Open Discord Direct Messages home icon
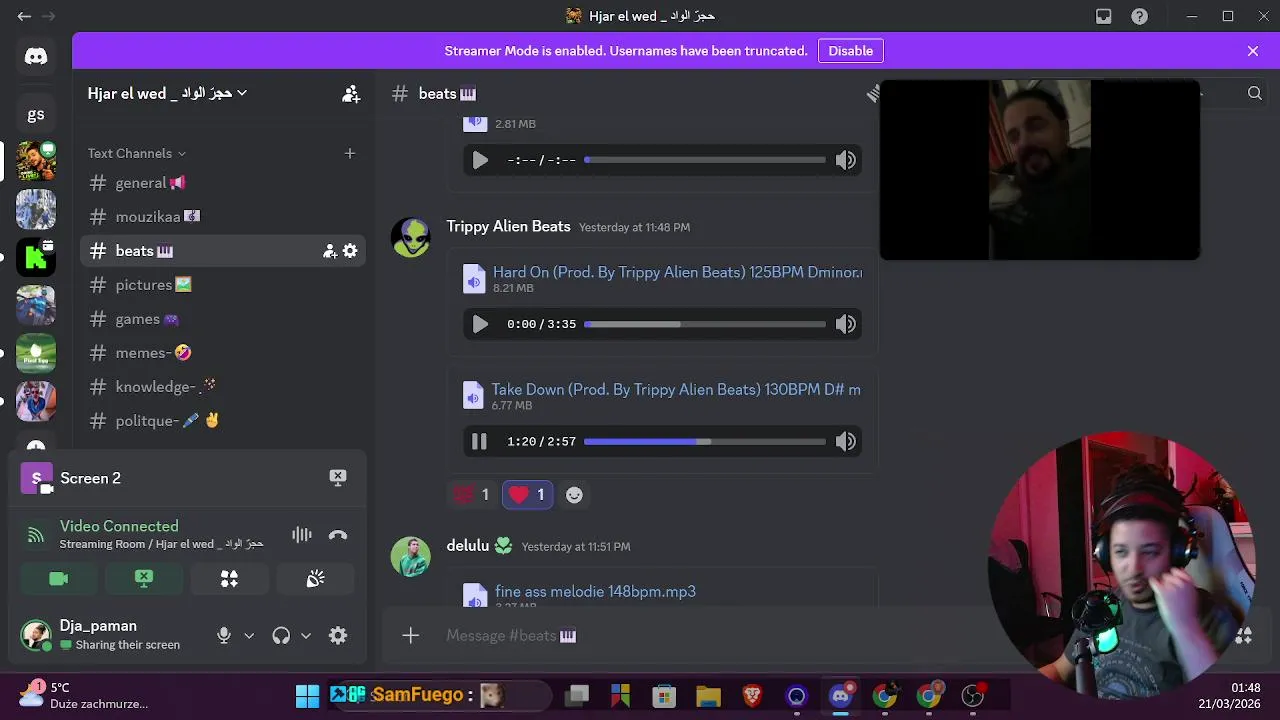The width and height of the screenshot is (1280, 720). click(36, 57)
